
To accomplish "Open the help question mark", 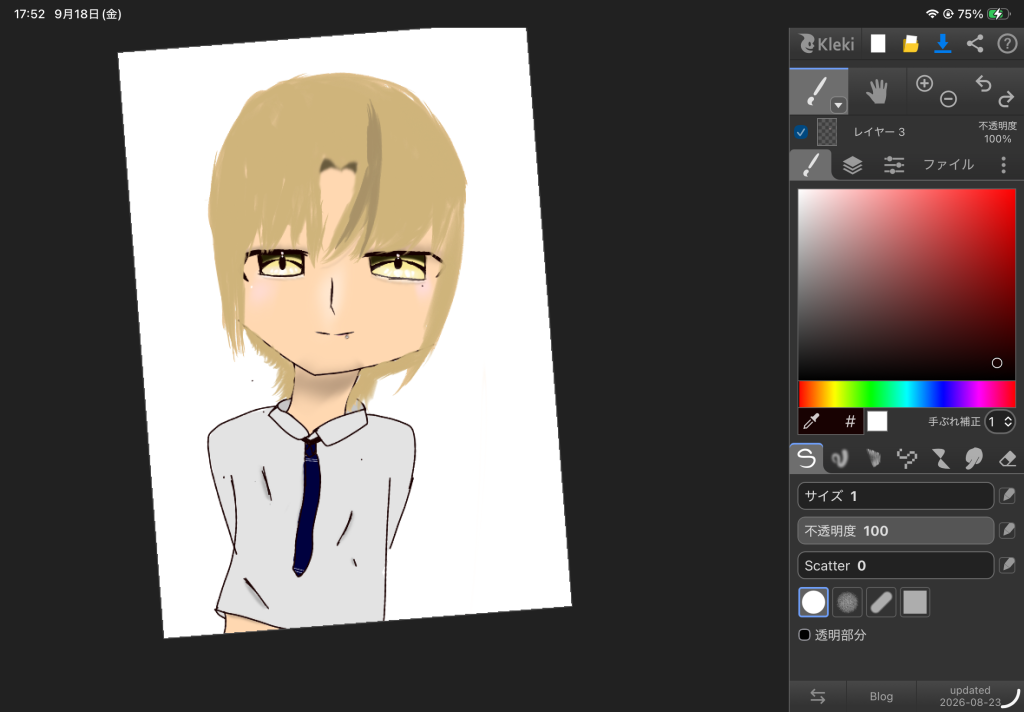I will [x=1007, y=44].
